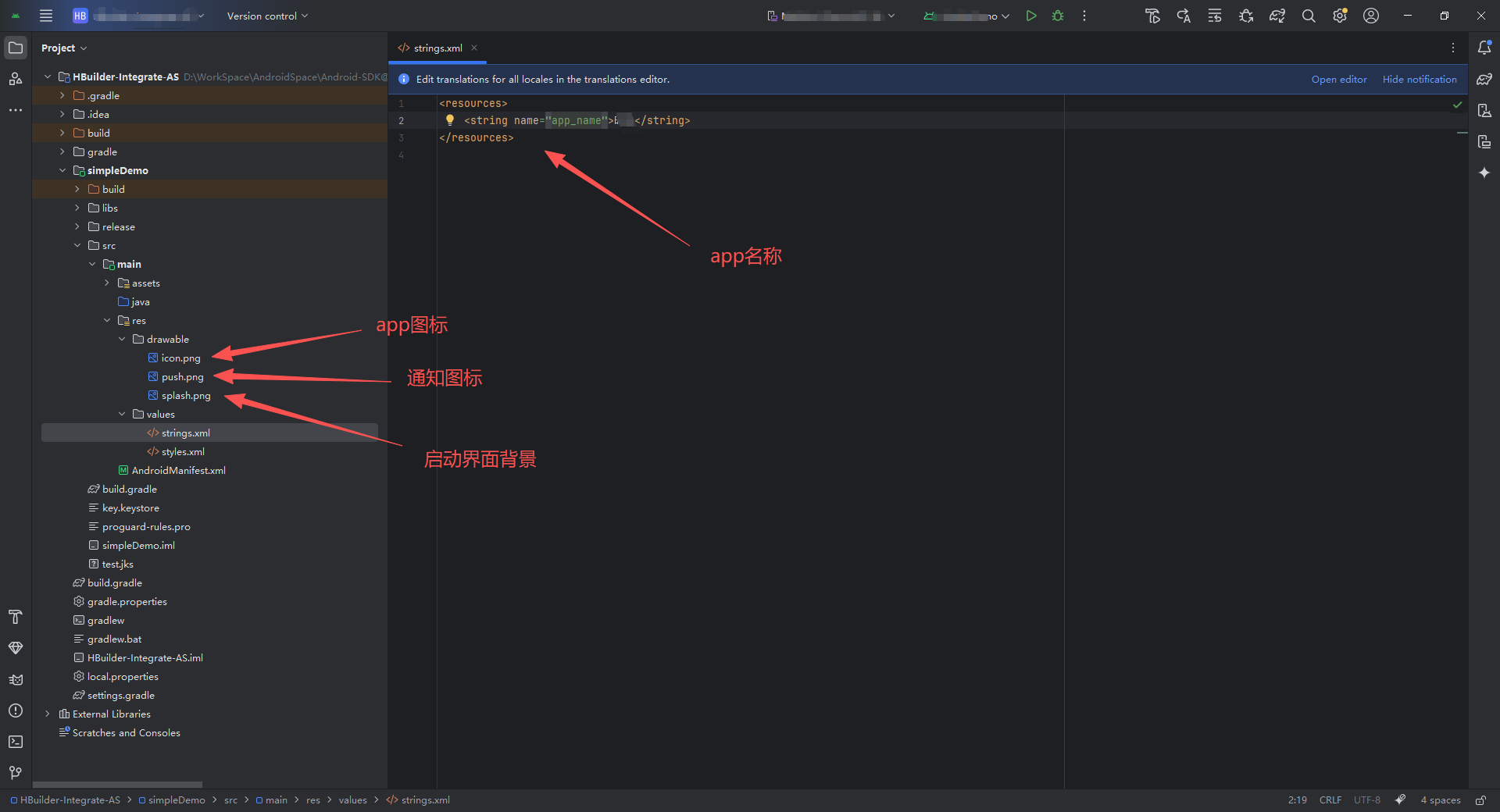Change file encoding UTF-8
The width and height of the screenshot is (1500, 812).
tap(1367, 800)
